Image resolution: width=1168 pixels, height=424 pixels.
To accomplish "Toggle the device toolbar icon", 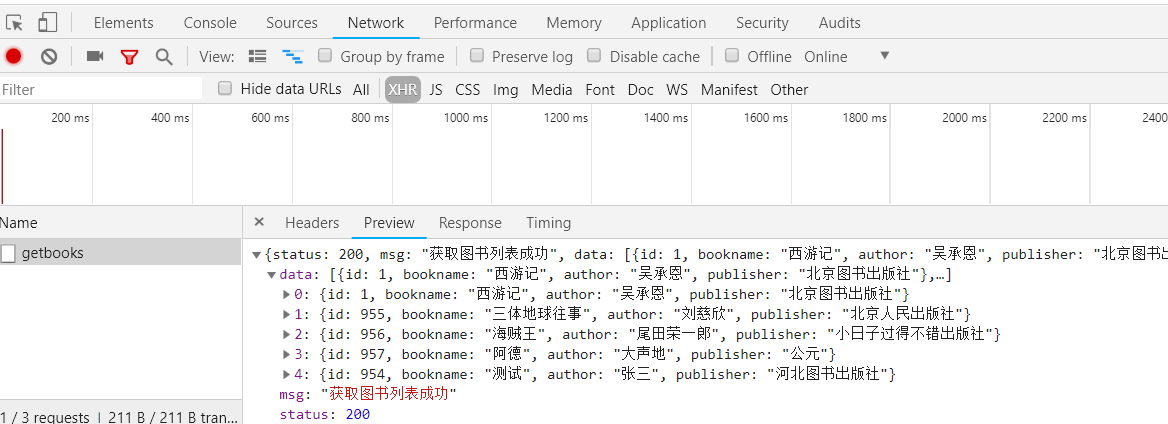I will coord(48,22).
